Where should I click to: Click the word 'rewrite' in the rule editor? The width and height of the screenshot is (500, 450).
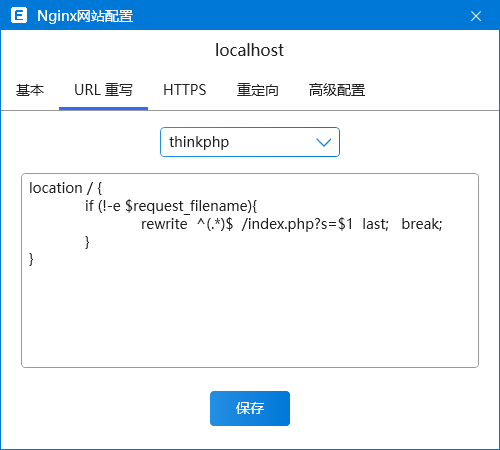pyautogui.click(x=164, y=224)
